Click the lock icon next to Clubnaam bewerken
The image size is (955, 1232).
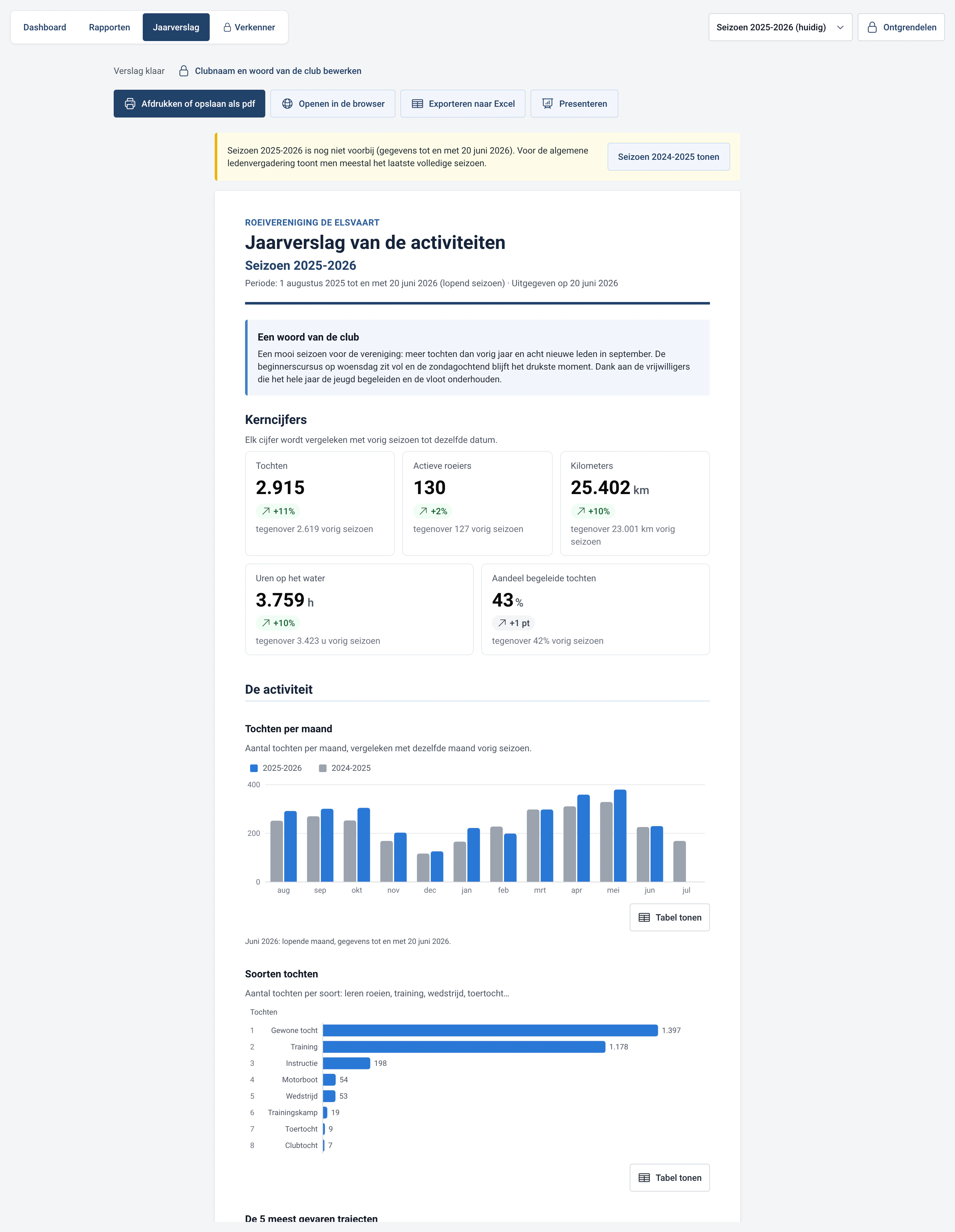click(x=184, y=71)
